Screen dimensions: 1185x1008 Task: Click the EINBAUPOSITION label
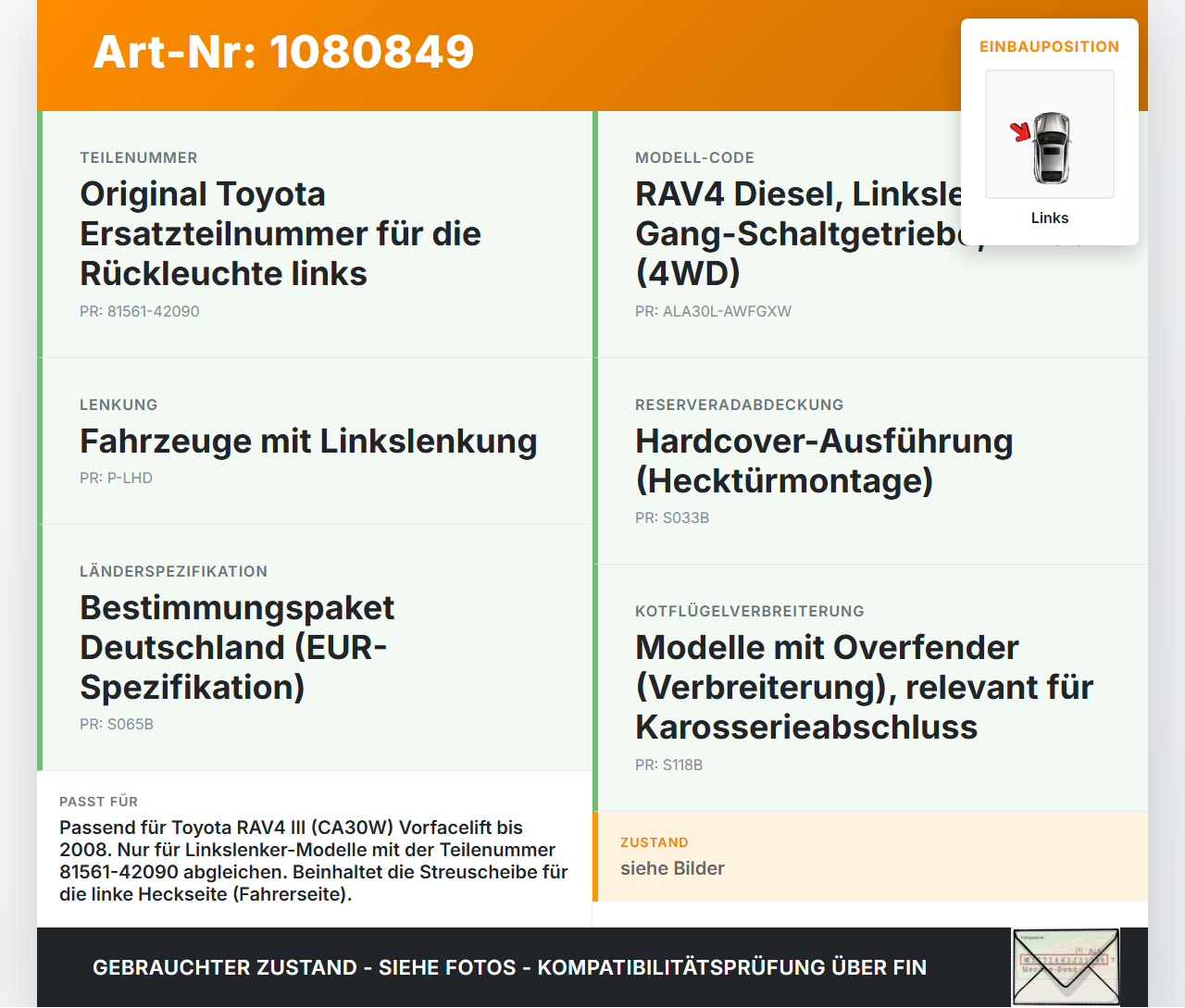1050,46
